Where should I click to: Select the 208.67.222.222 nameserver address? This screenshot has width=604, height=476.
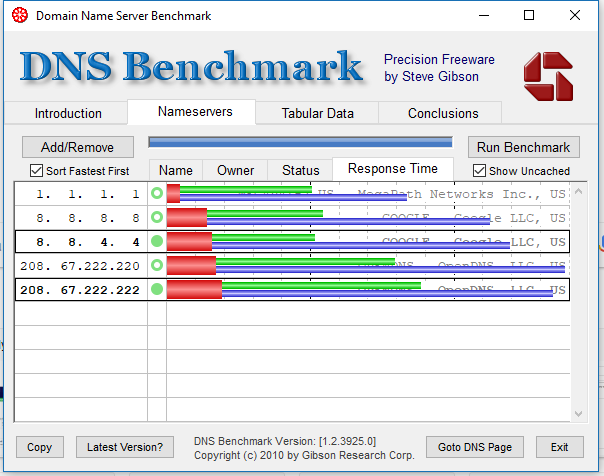click(81, 290)
